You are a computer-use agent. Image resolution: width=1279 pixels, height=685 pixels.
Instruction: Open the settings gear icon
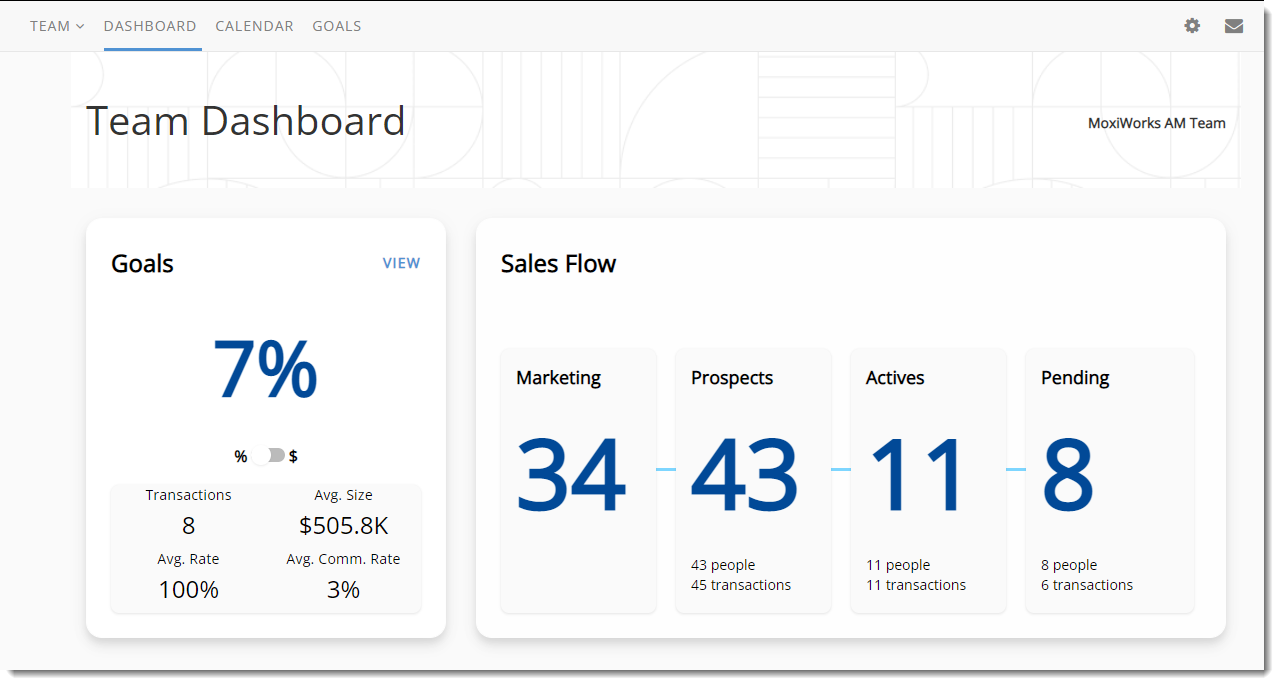click(x=1192, y=26)
